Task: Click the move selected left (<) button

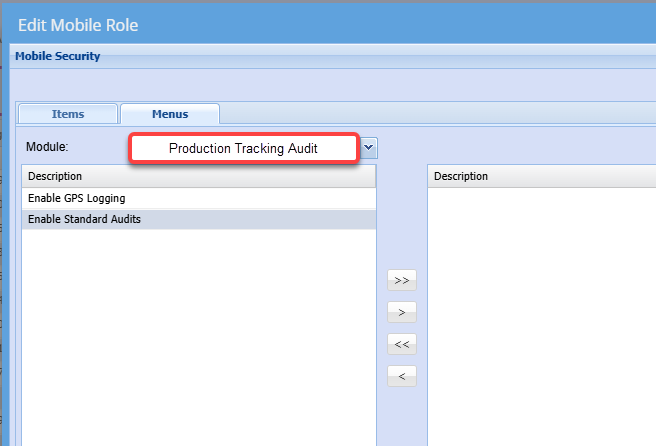Action: click(x=401, y=377)
